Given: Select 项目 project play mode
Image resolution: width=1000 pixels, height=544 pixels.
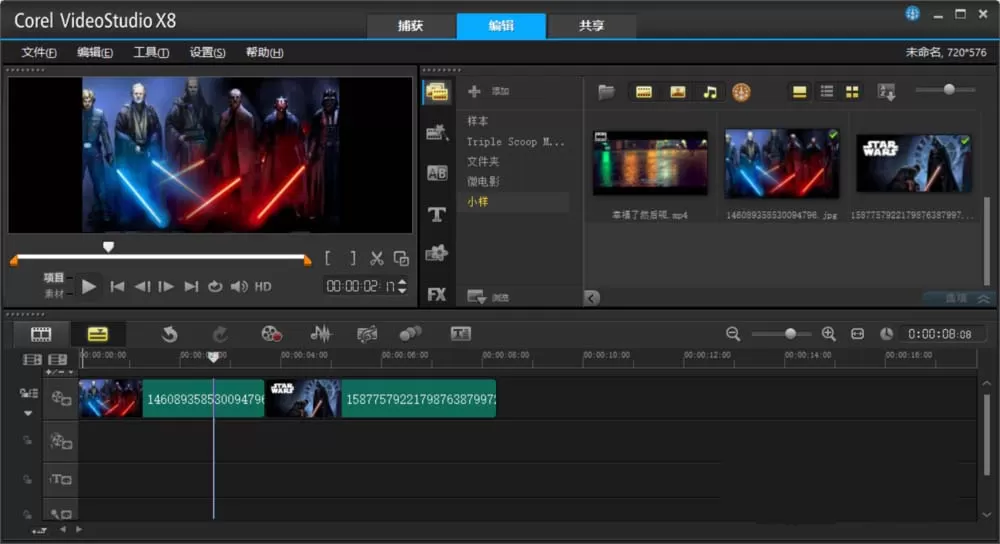Looking at the screenshot, I should pos(54,277).
